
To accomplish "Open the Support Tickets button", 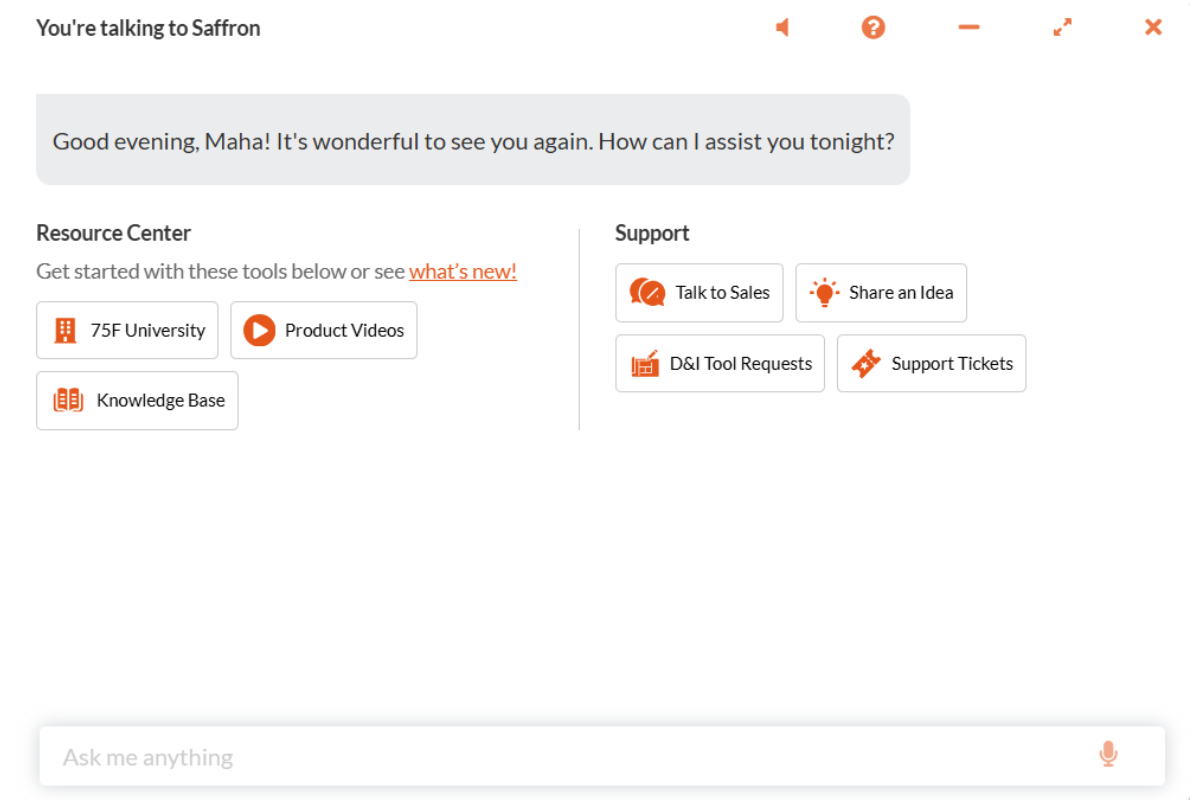I will 931,363.
